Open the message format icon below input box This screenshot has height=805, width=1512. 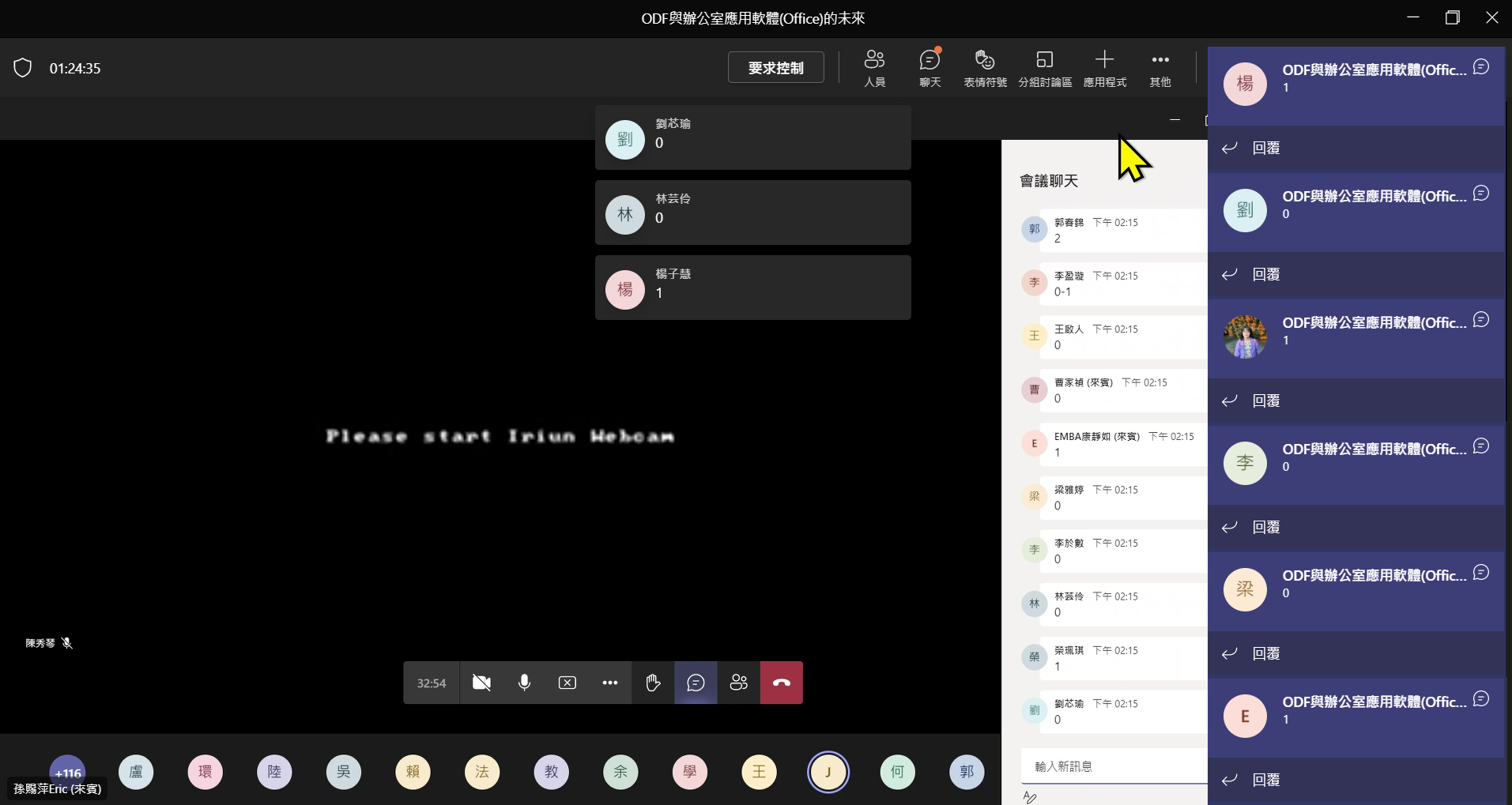pyautogui.click(x=1029, y=797)
